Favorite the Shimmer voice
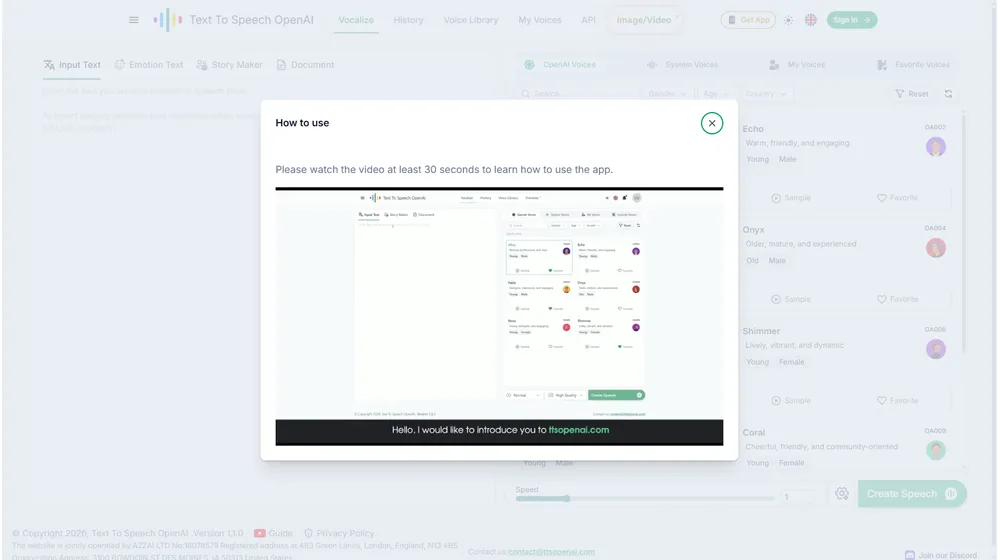1000x560 pixels. (897, 401)
